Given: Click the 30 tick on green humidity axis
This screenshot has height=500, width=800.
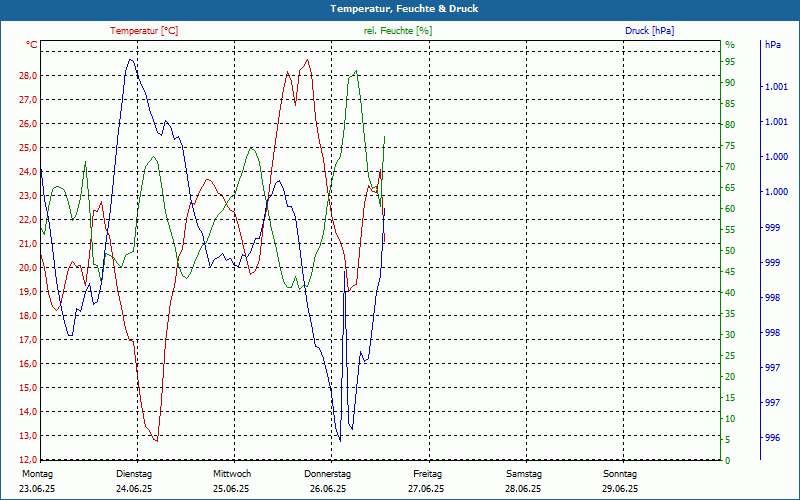Looking at the screenshot, I should tap(730, 335).
